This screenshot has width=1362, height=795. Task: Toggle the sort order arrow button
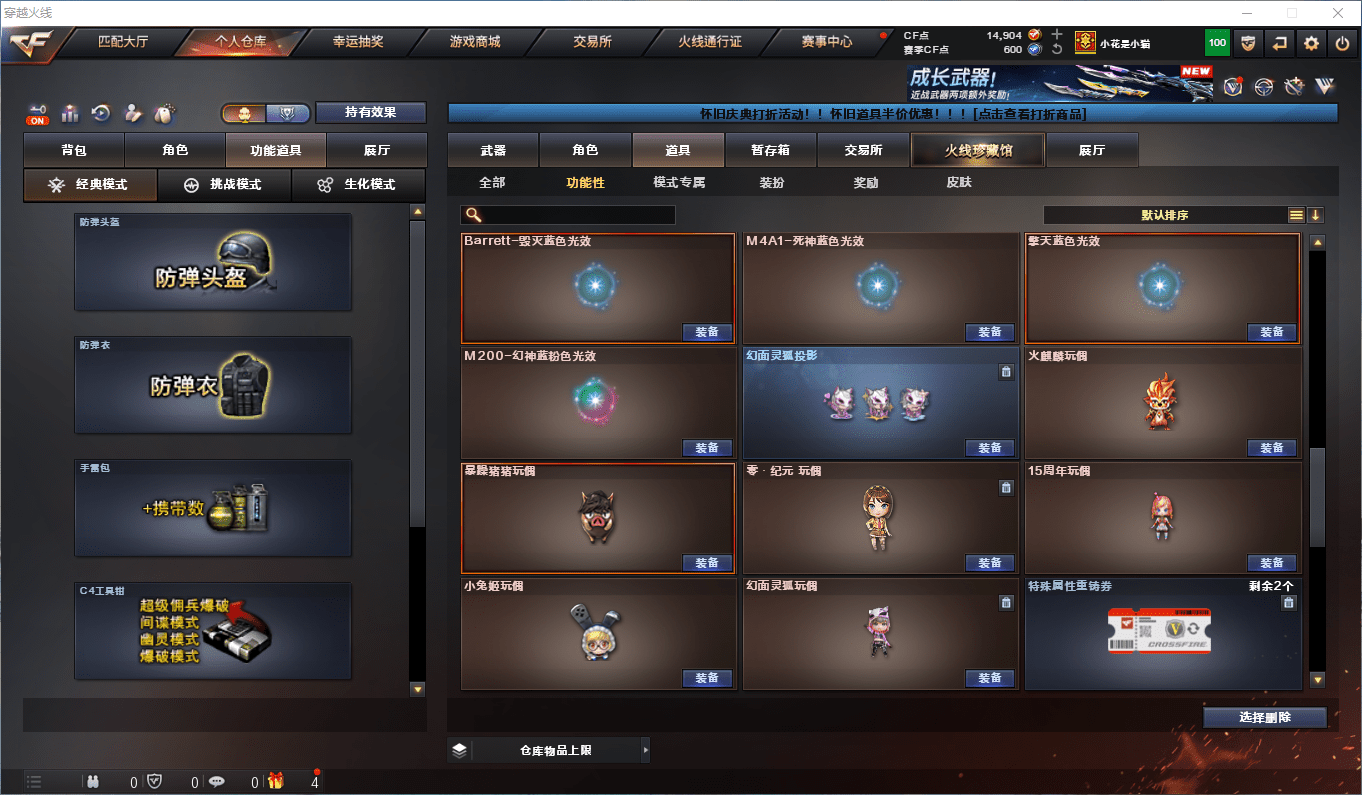(x=1315, y=215)
